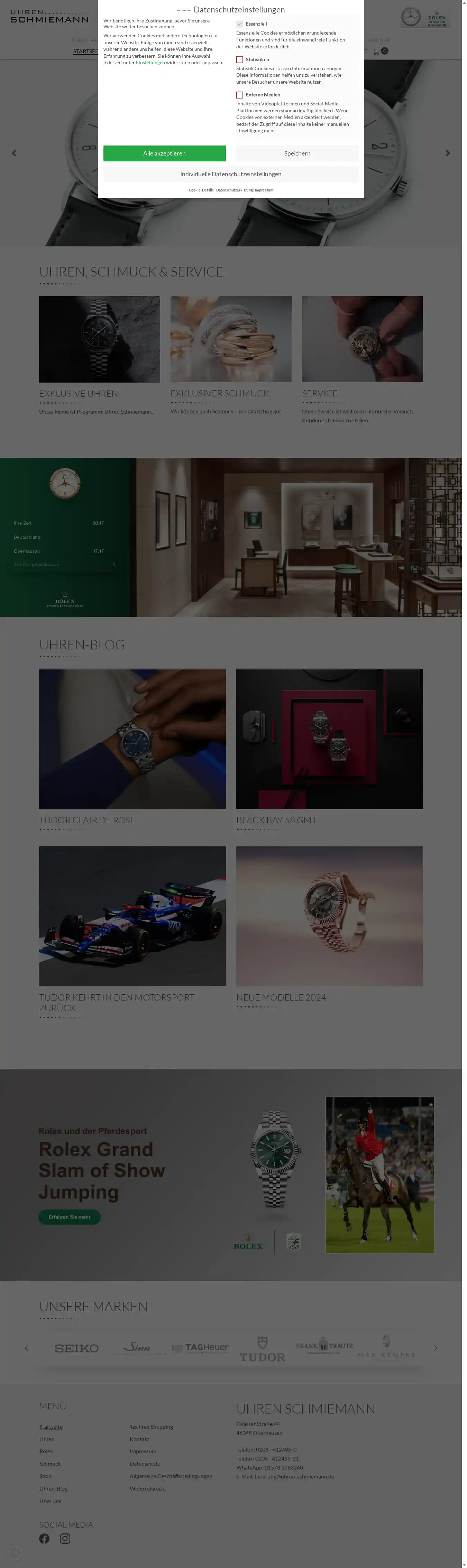Select the Seiko brand logo
467x1568 pixels.
pos(76,1348)
